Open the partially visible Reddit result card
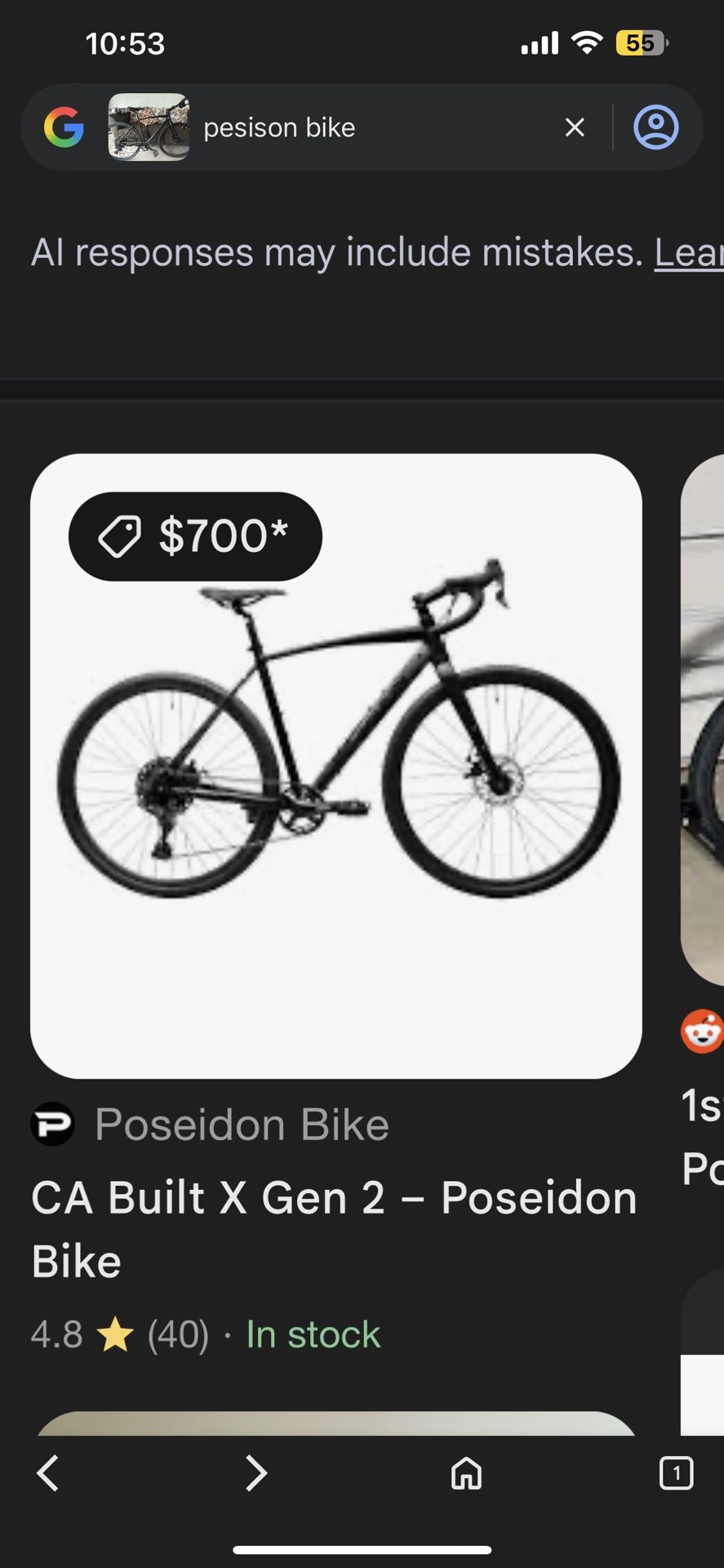Image resolution: width=724 pixels, height=1568 pixels. (x=704, y=735)
